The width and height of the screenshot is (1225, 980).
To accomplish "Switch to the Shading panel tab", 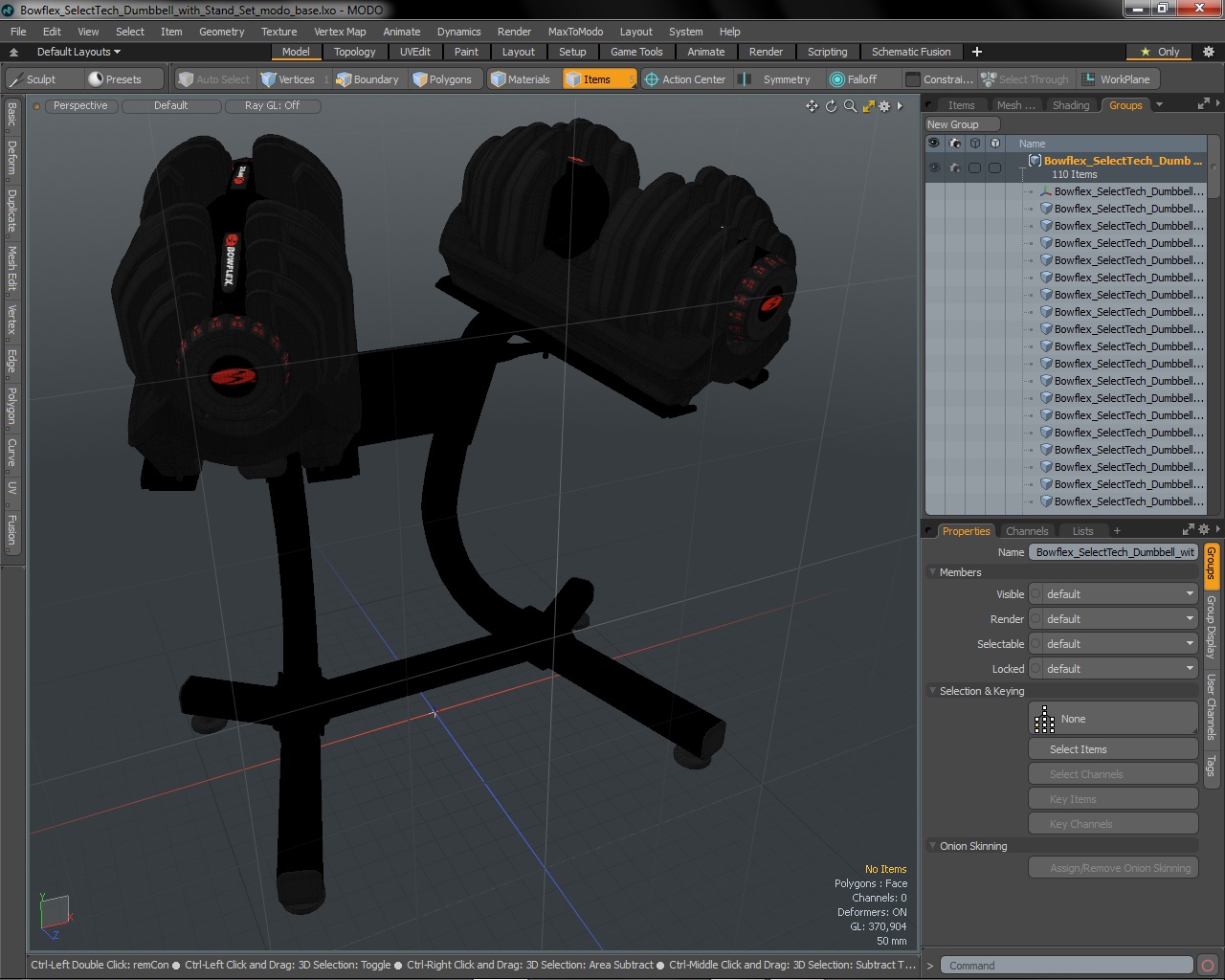I will 1071,105.
